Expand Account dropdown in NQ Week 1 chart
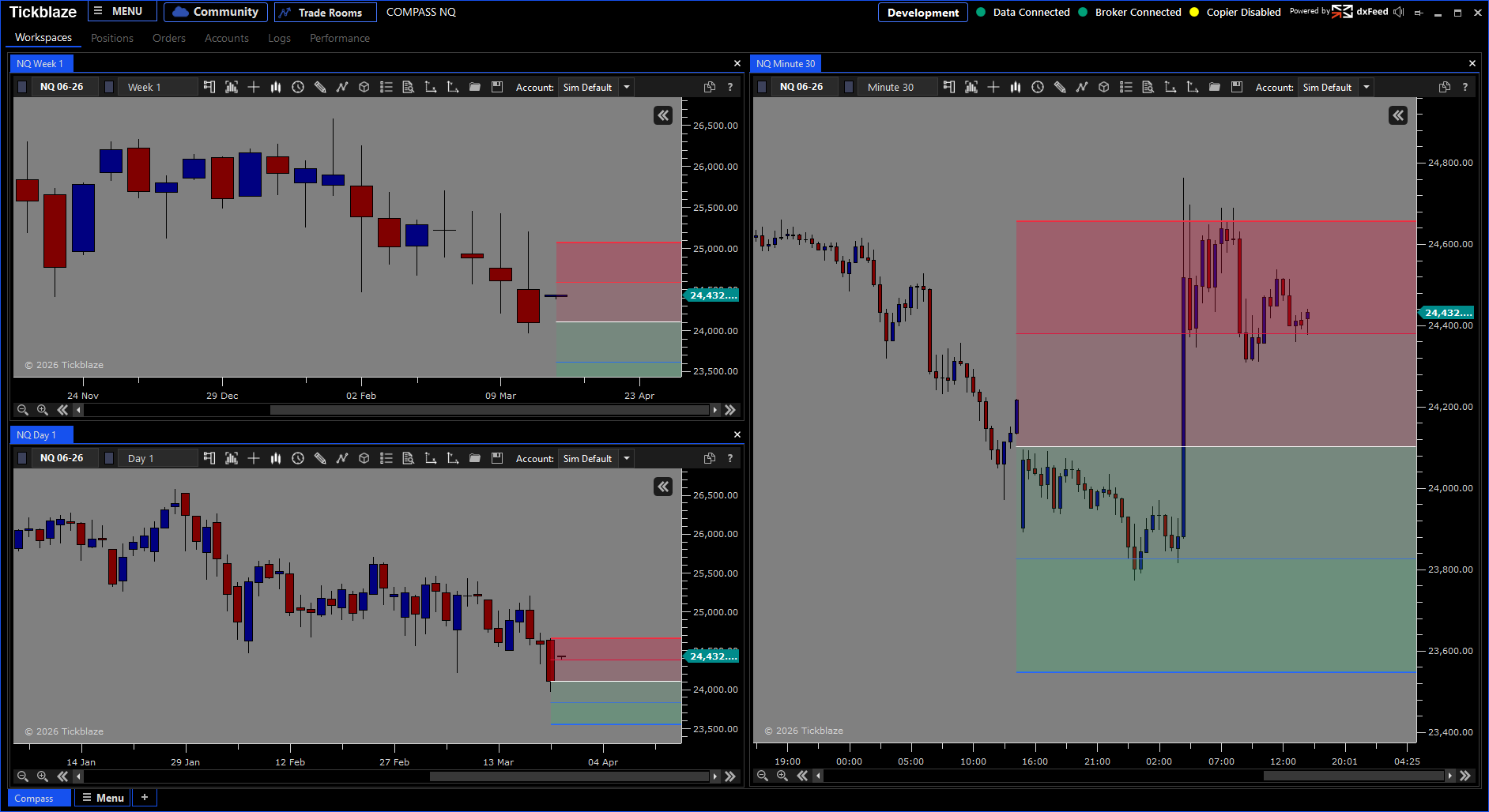 coord(627,87)
